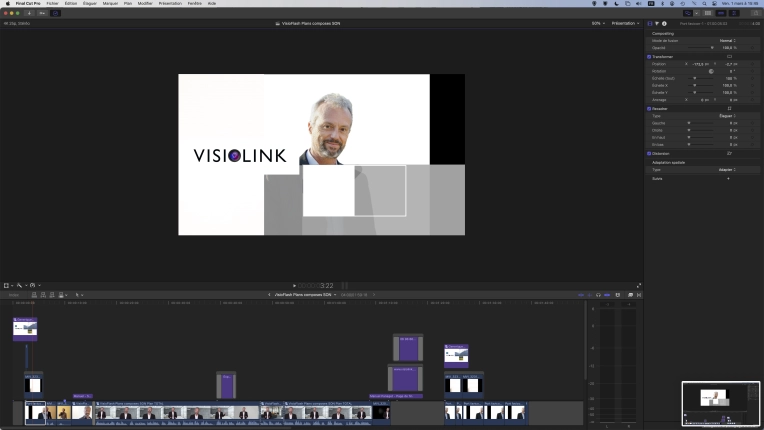Click the Rogner crop on-screen icon

pos(729,109)
